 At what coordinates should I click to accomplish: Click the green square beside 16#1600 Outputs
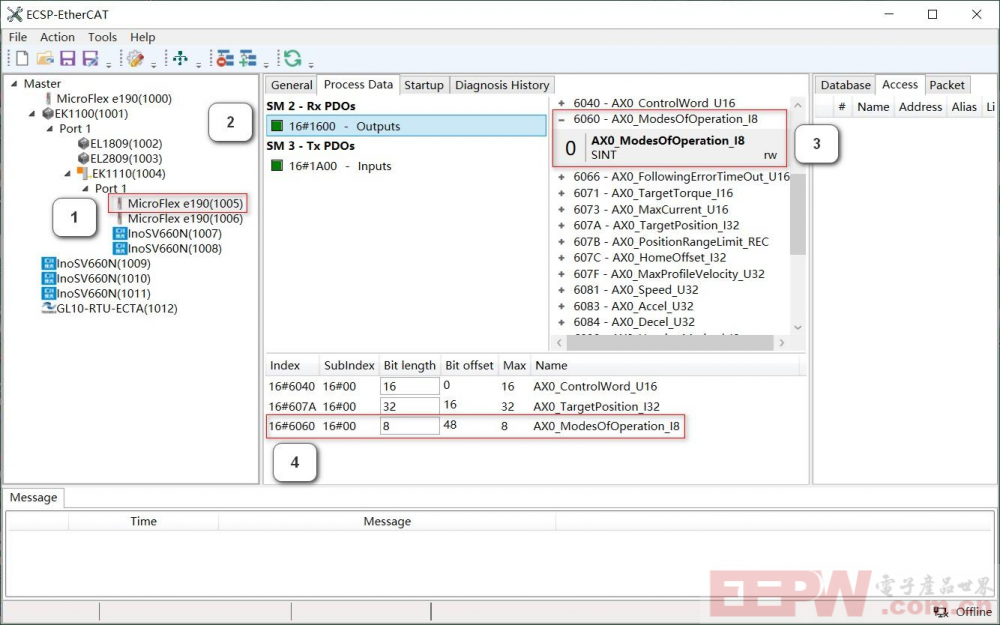277,126
